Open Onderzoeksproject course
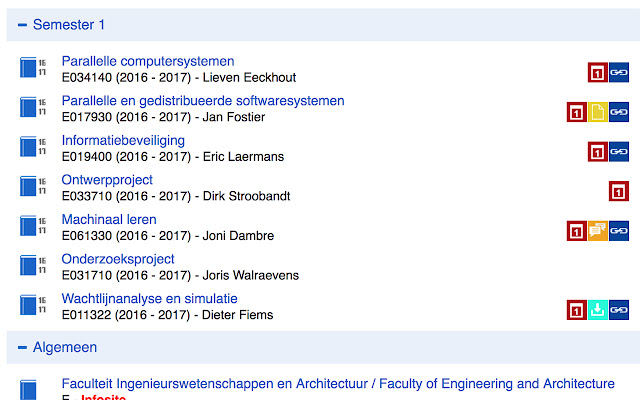 coord(118,259)
